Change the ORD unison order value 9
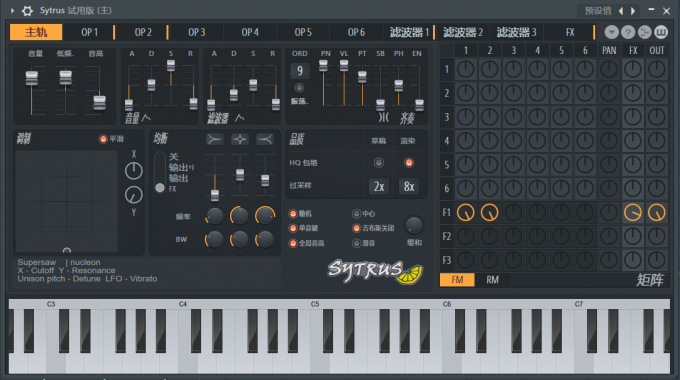 coord(300,71)
